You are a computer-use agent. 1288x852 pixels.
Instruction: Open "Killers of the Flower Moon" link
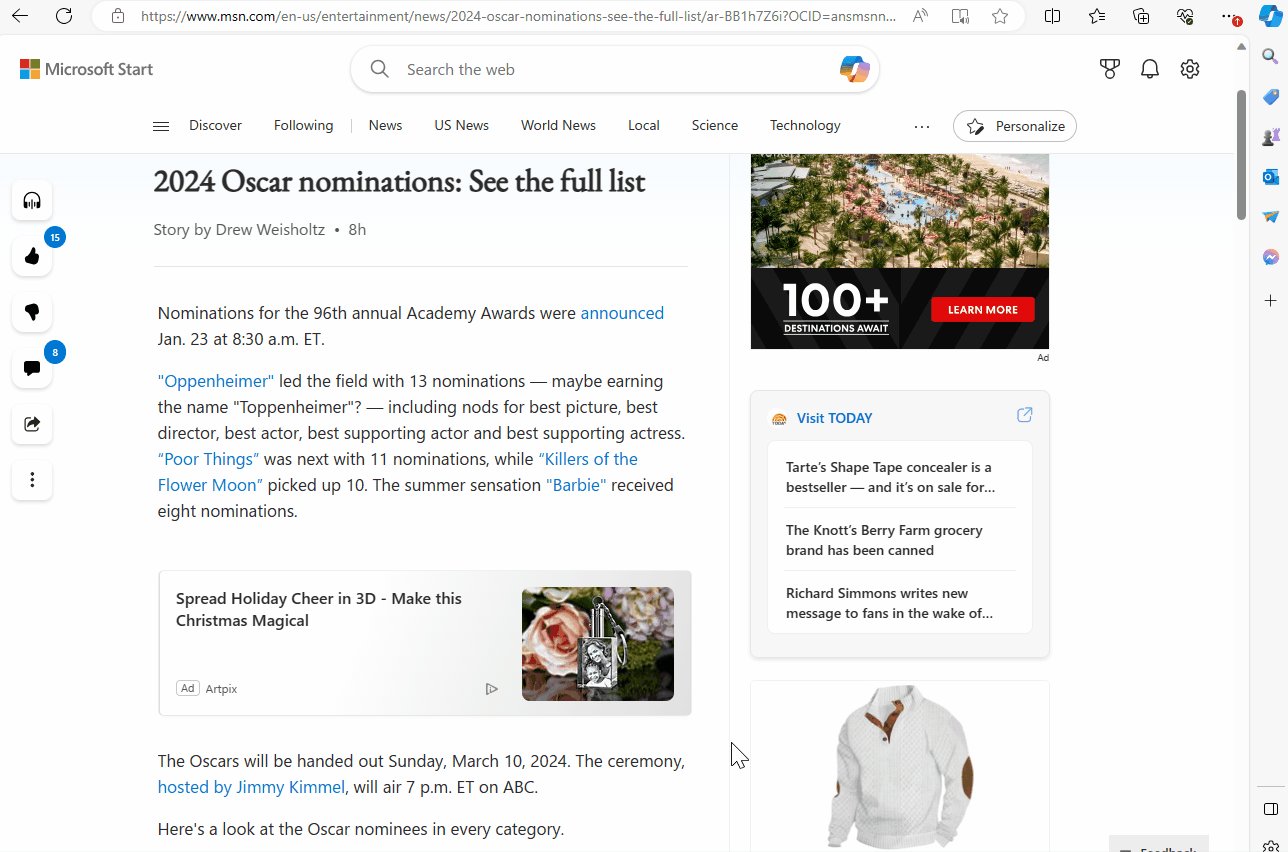point(397,472)
